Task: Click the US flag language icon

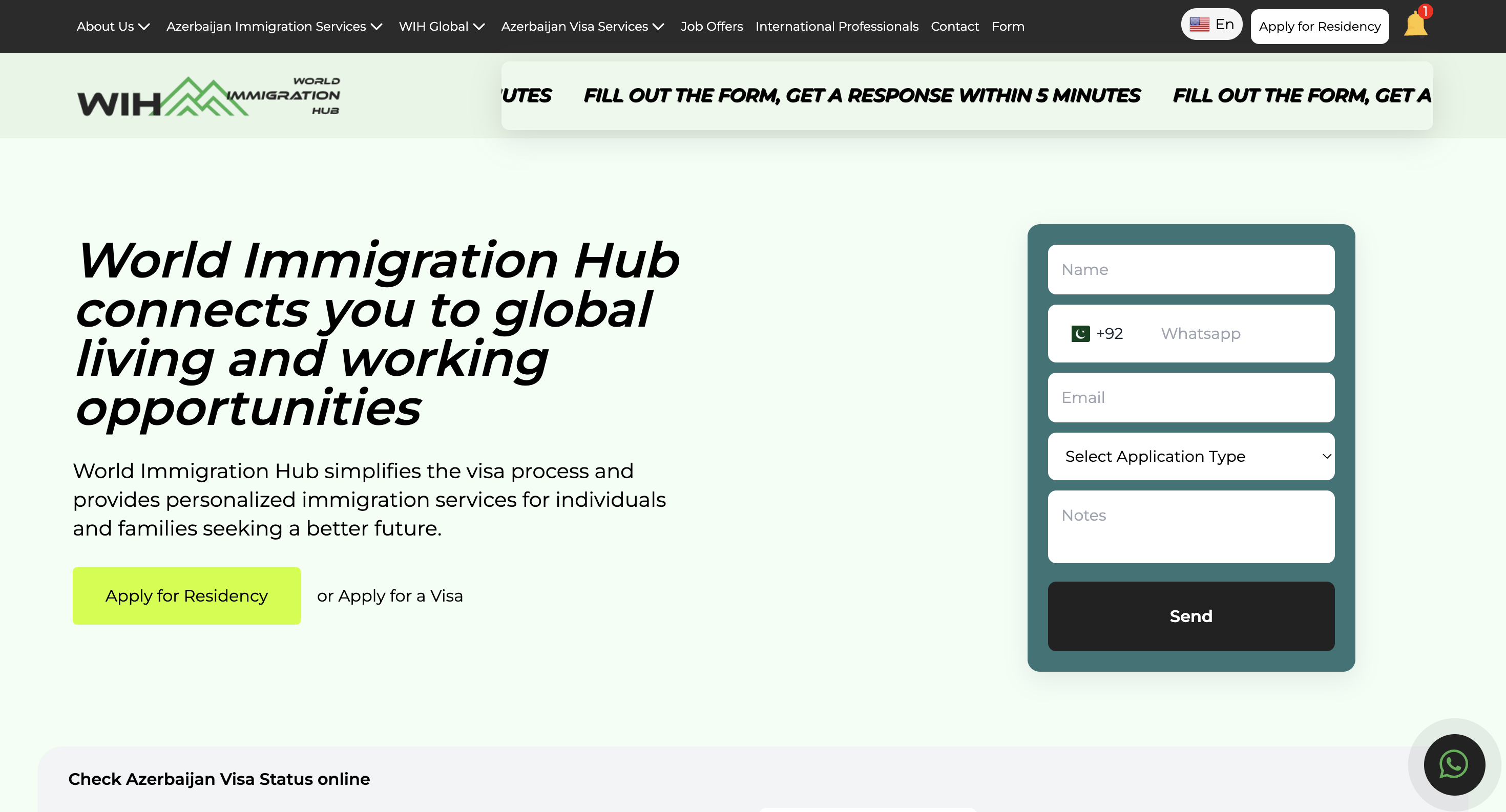Action: pyautogui.click(x=1199, y=25)
